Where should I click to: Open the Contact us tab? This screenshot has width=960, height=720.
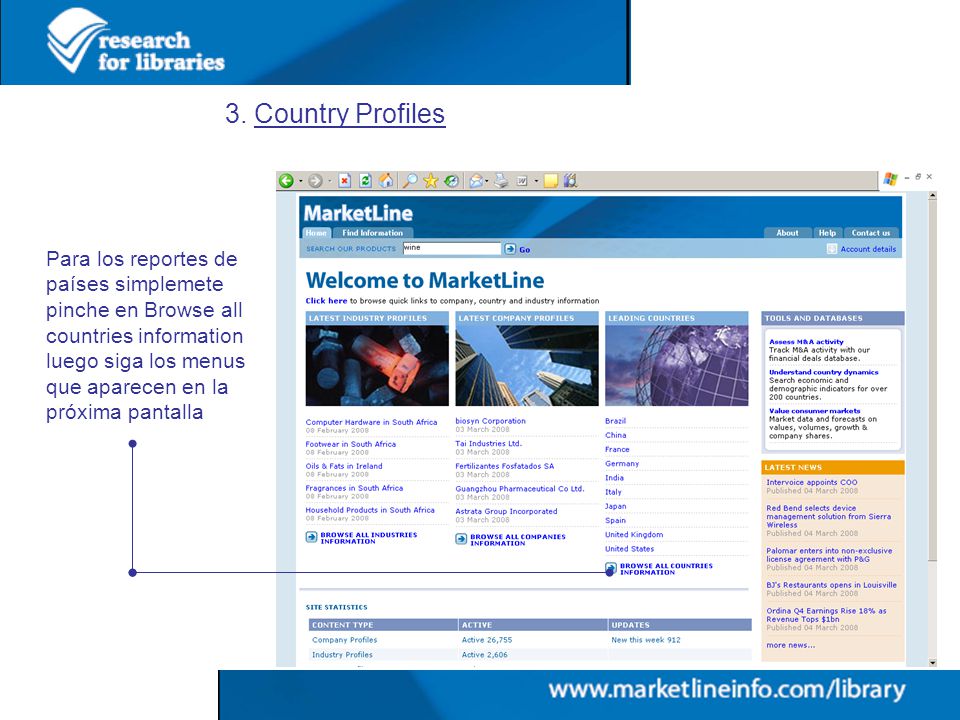871,233
